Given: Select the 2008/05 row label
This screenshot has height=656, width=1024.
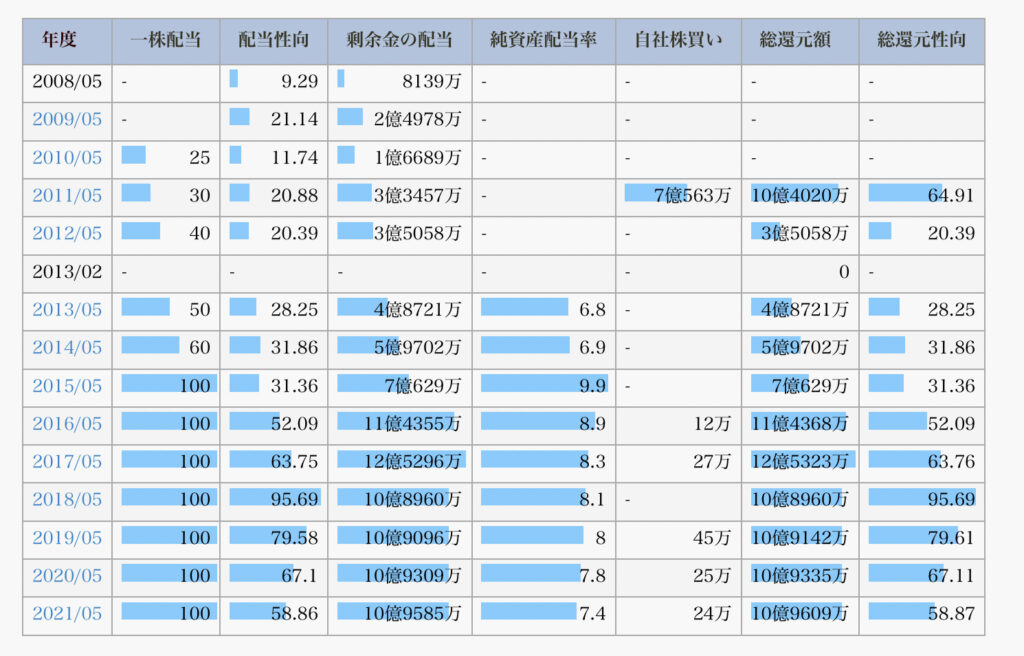Looking at the screenshot, I should (x=67, y=81).
